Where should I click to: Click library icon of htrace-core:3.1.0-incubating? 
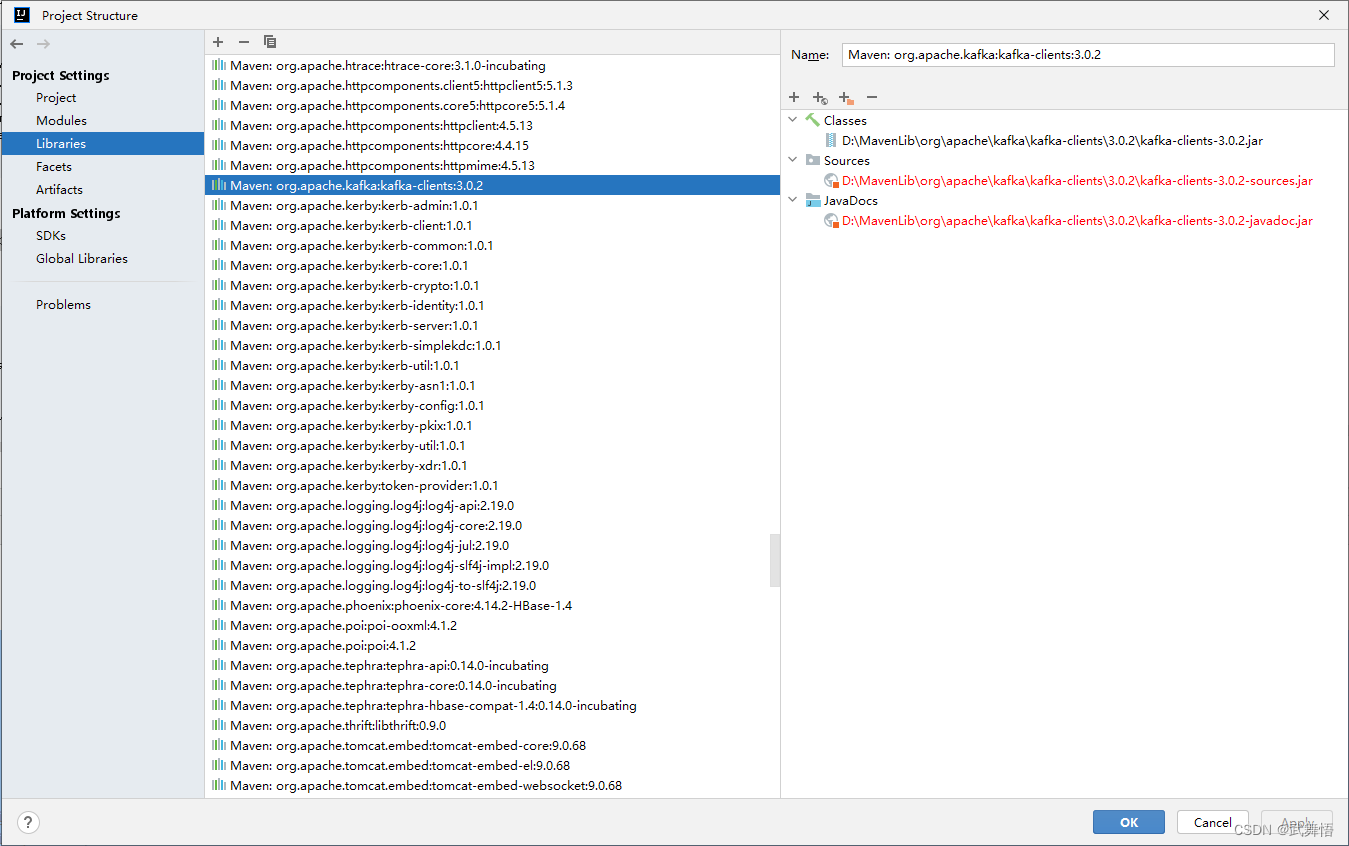[x=219, y=65]
